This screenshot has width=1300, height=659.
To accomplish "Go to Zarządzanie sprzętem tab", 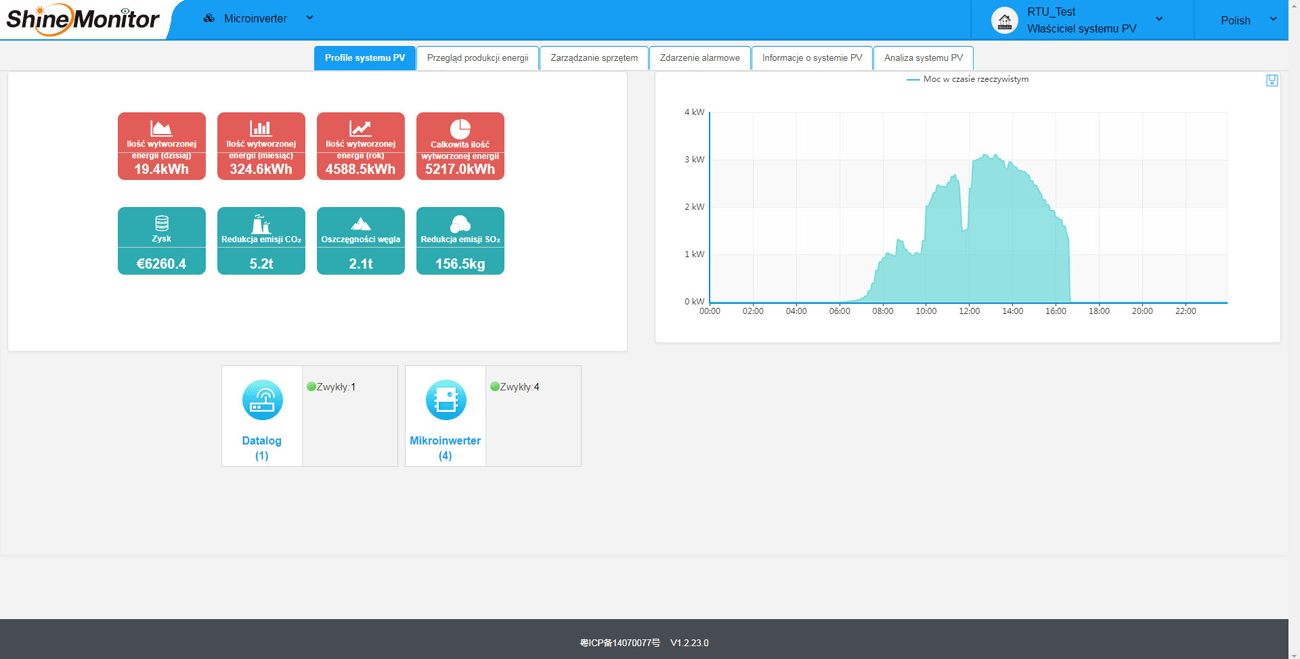I will click(x=594, y=58).
